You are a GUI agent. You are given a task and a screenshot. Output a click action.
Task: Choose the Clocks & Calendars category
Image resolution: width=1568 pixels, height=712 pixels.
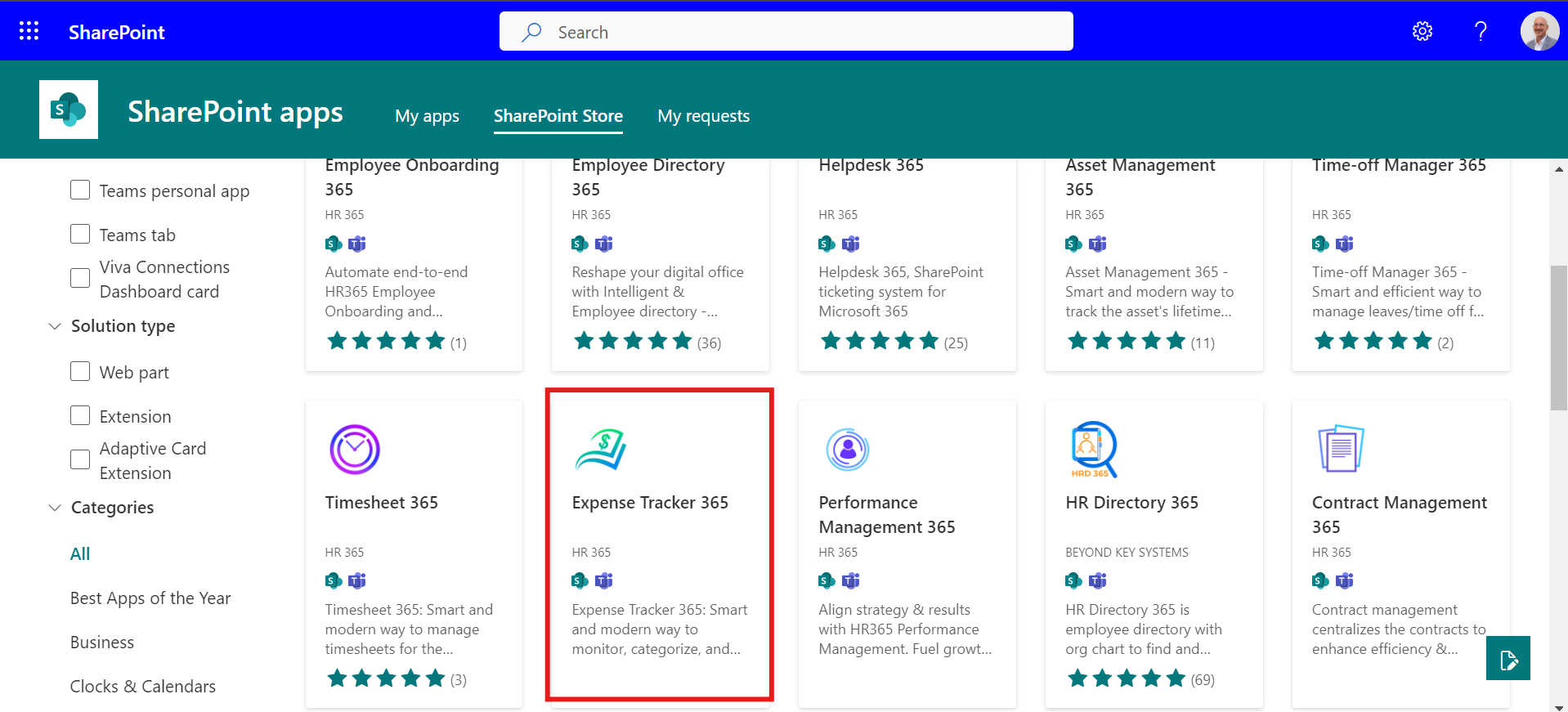143,686
